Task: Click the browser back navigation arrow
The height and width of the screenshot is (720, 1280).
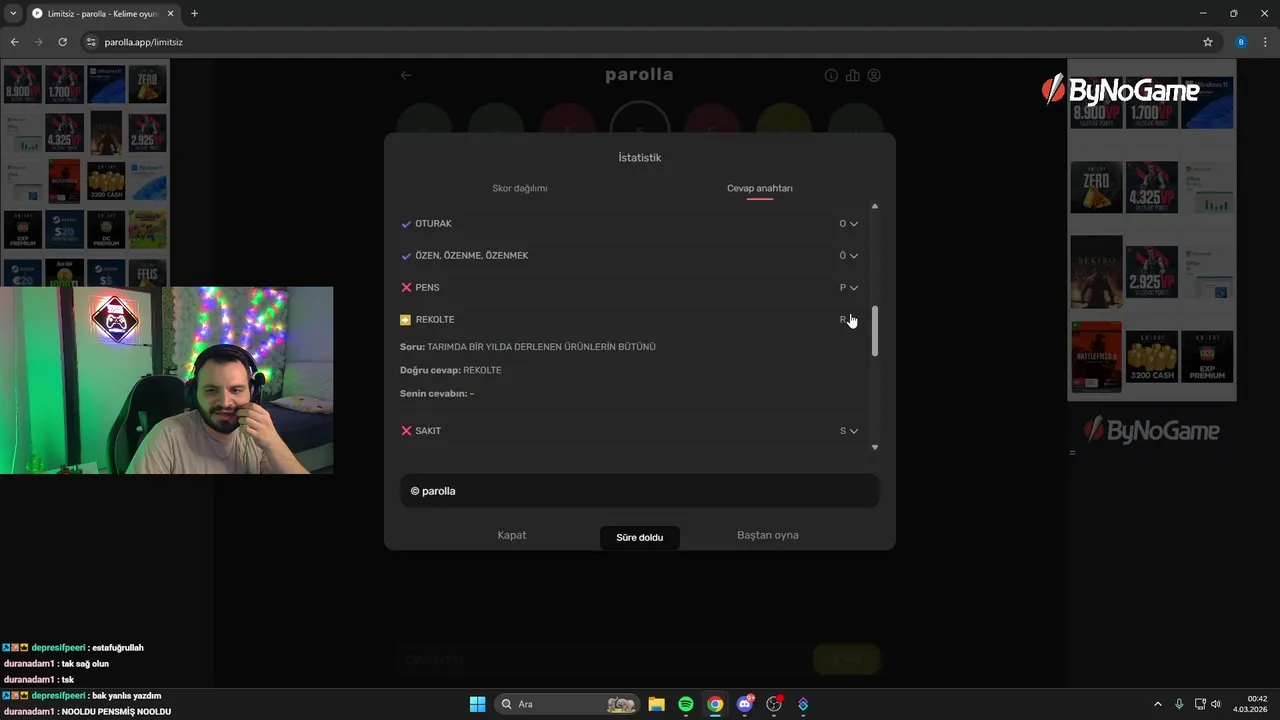Action: tap(14, 42)
